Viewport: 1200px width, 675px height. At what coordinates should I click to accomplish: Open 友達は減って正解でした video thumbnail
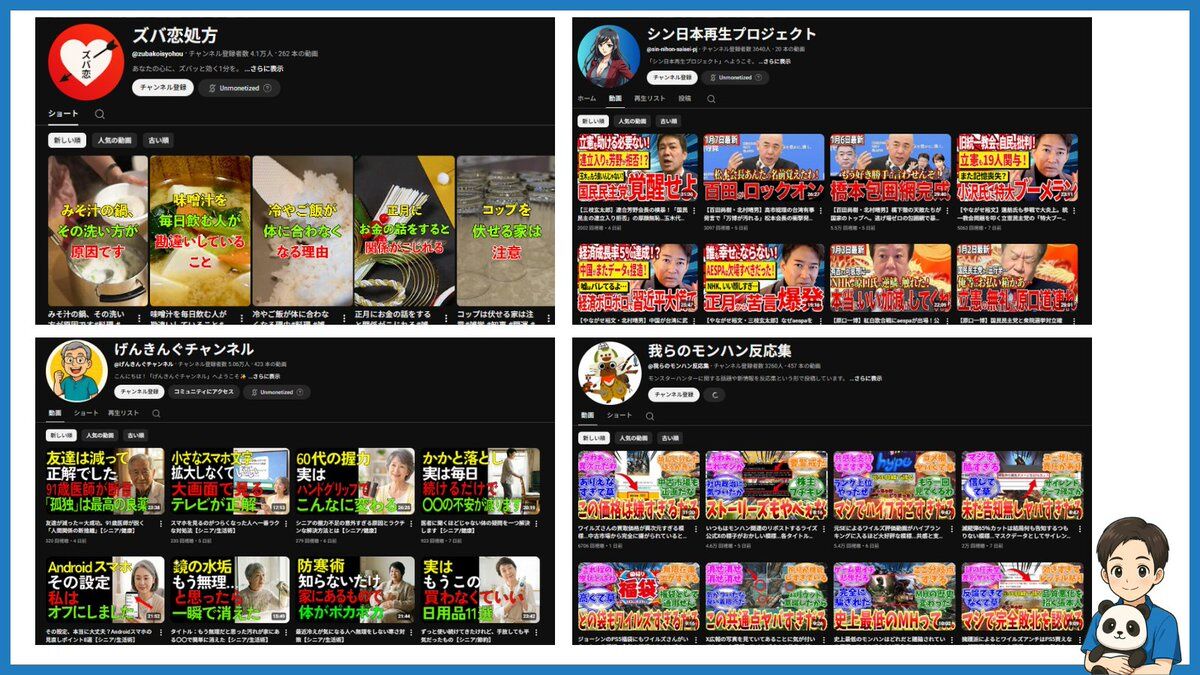pyautogui.click(x=105, y=481)
